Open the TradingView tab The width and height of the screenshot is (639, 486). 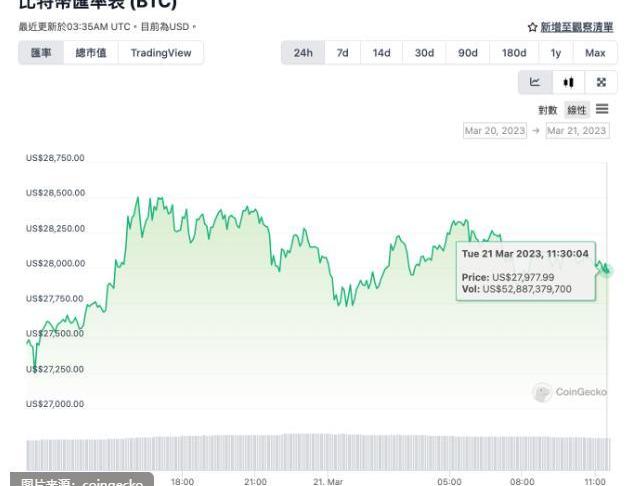[161, 53]
